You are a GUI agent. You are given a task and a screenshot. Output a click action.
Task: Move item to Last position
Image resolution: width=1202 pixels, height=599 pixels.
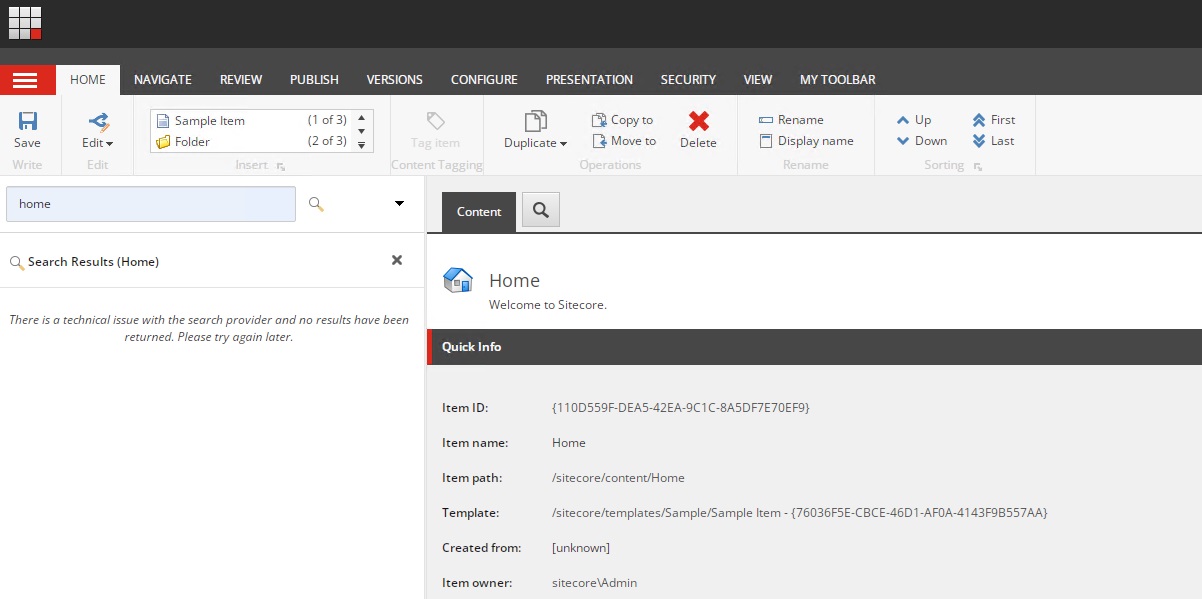[x=993, y=141]
